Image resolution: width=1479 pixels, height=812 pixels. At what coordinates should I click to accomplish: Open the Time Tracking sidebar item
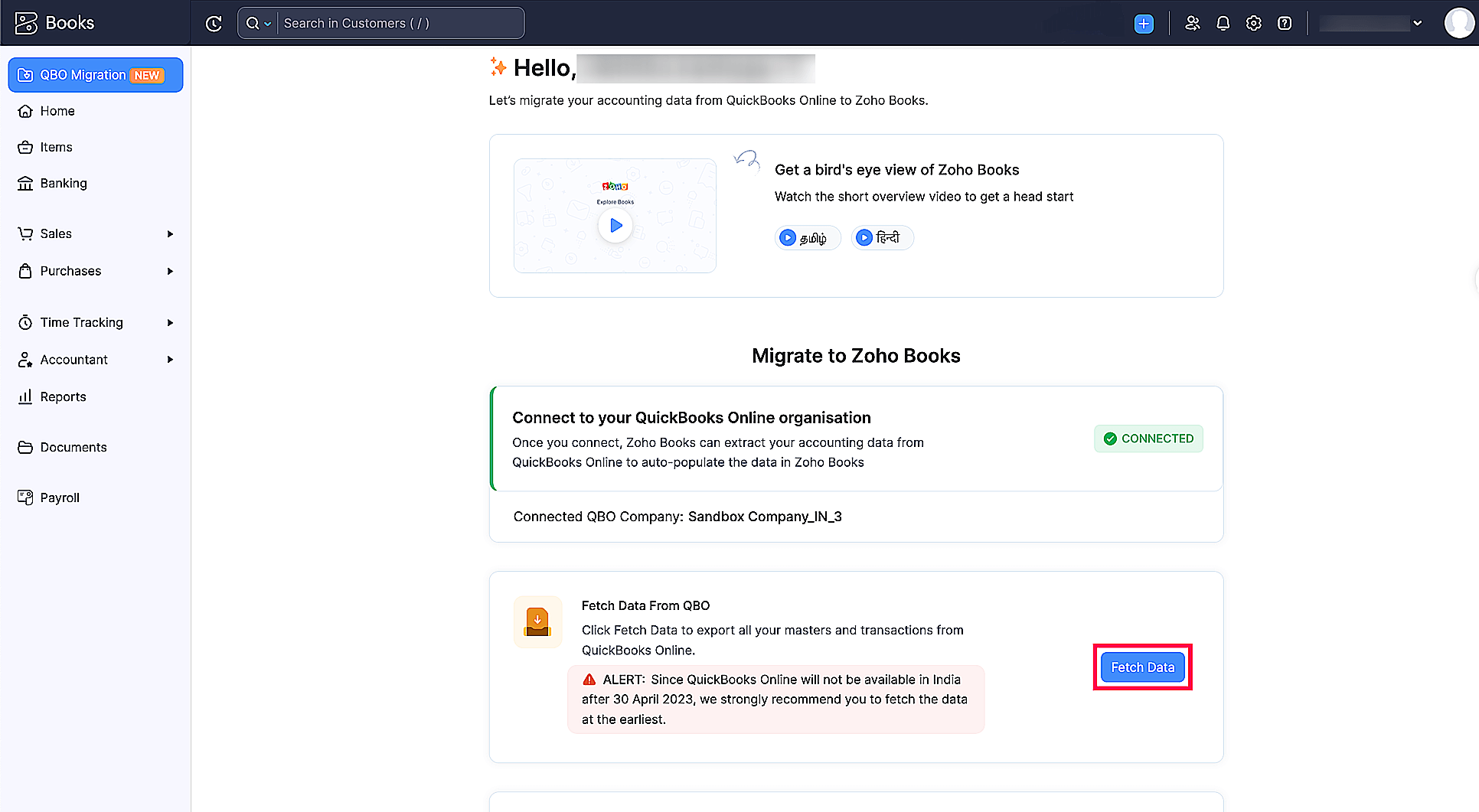tap(80, 322)
